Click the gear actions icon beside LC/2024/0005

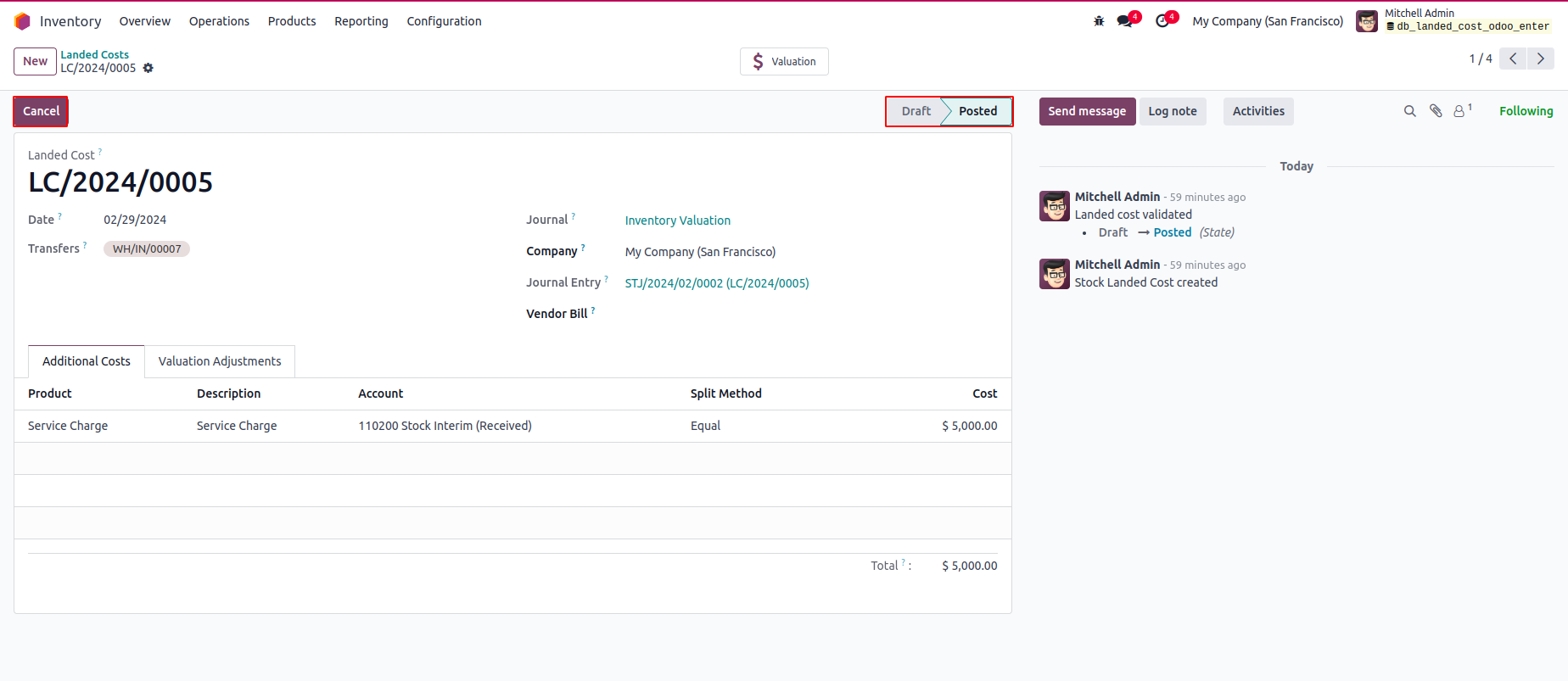tap(148, 68)
